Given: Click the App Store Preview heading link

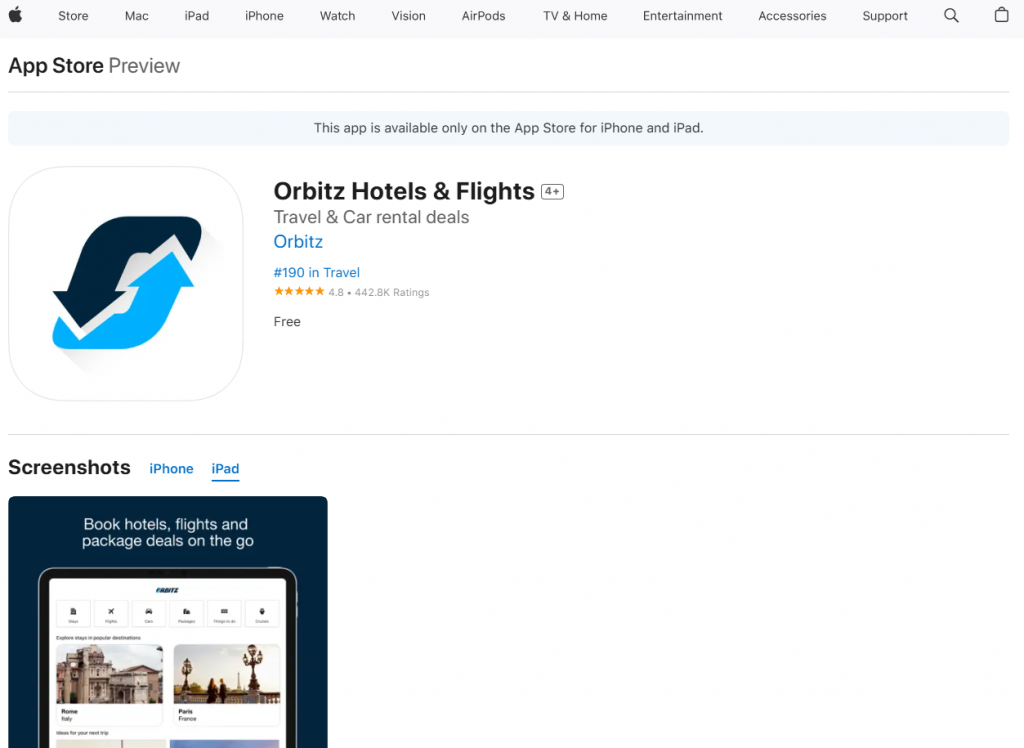Looking at the screenshot, I should click(x=55, y=65).
